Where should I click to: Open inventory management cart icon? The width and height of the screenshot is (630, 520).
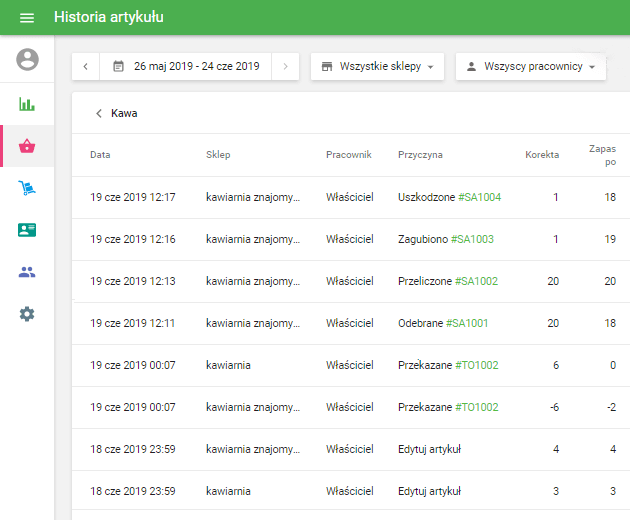click(x=27, y=188)
